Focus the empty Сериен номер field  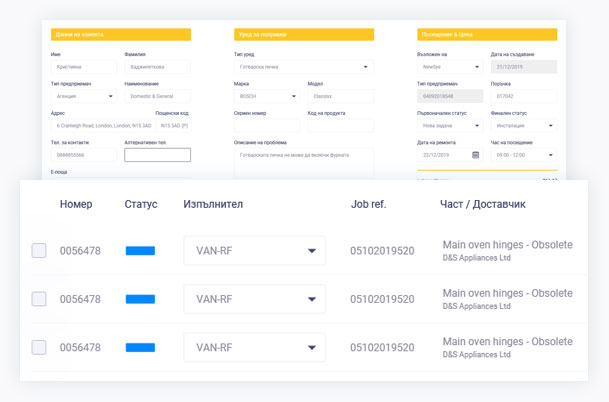click(267, 125)
